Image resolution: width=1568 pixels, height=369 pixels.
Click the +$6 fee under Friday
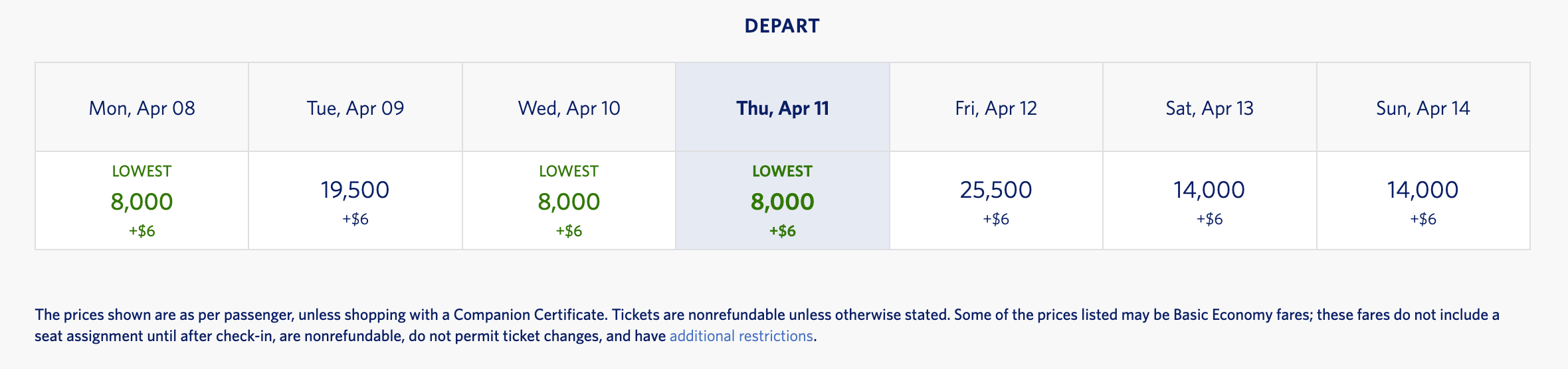(996, 219)
